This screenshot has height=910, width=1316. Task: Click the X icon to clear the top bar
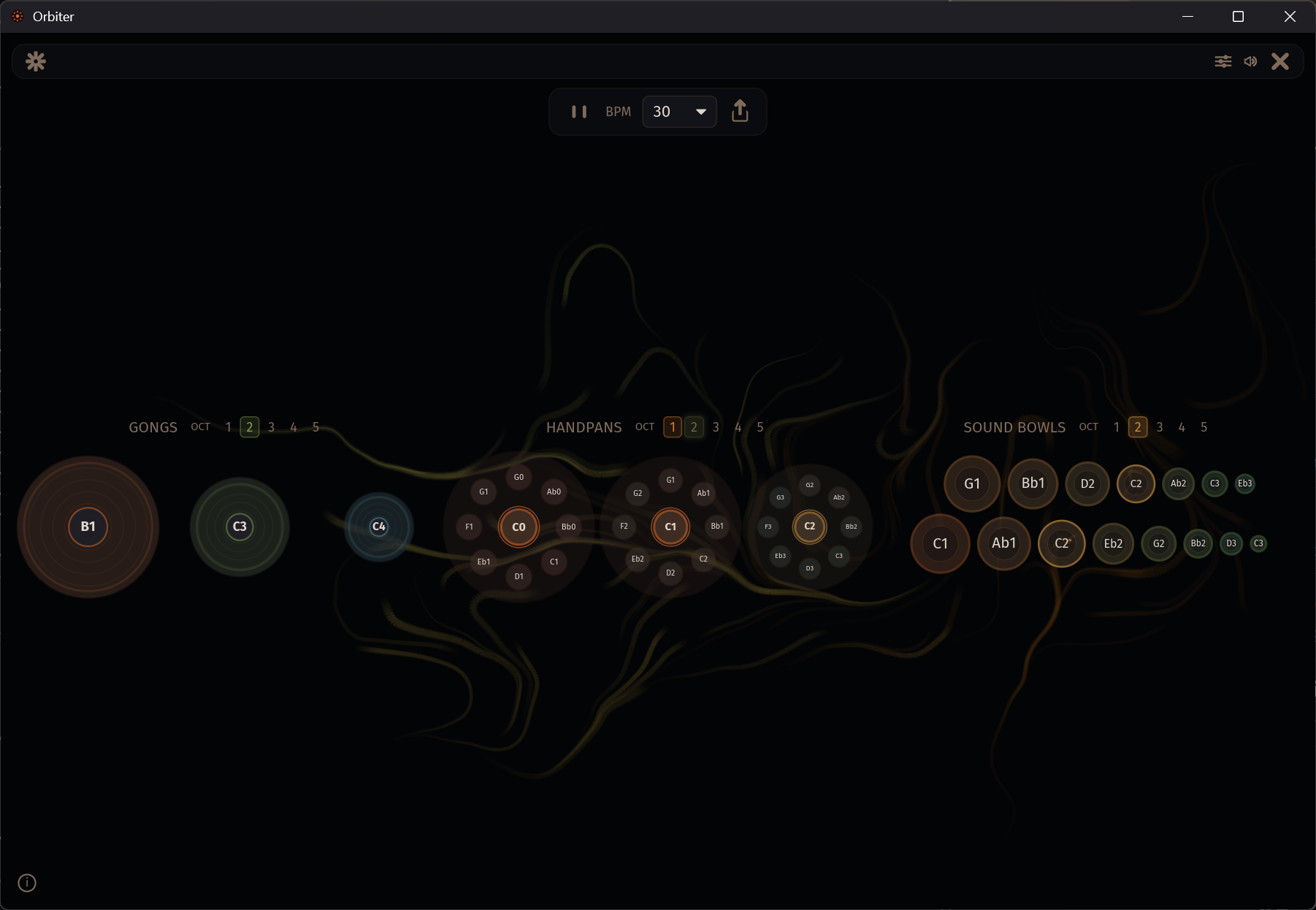[x=1280, y=61]
